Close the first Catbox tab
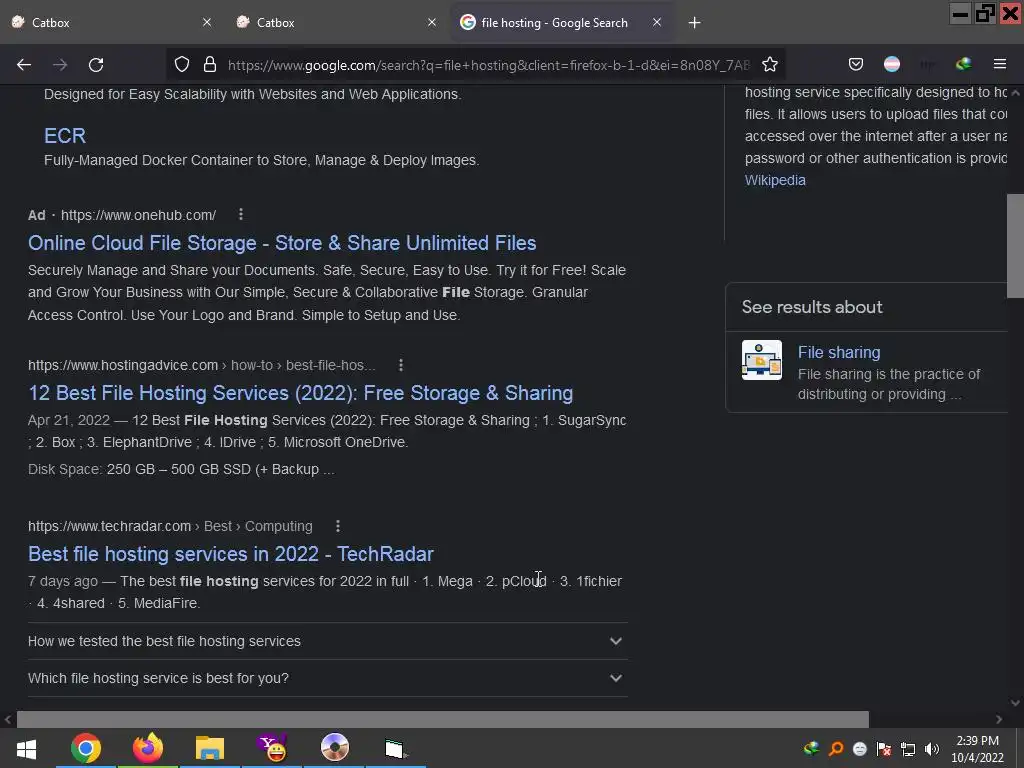The width and height of the screenshot is (1024, 768). 207,22
